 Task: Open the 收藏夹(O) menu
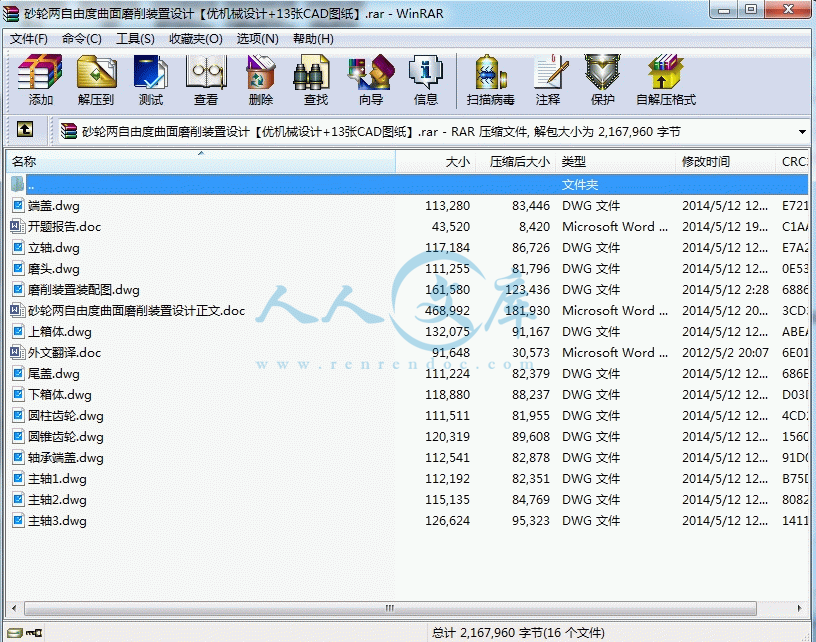[196, 39]
